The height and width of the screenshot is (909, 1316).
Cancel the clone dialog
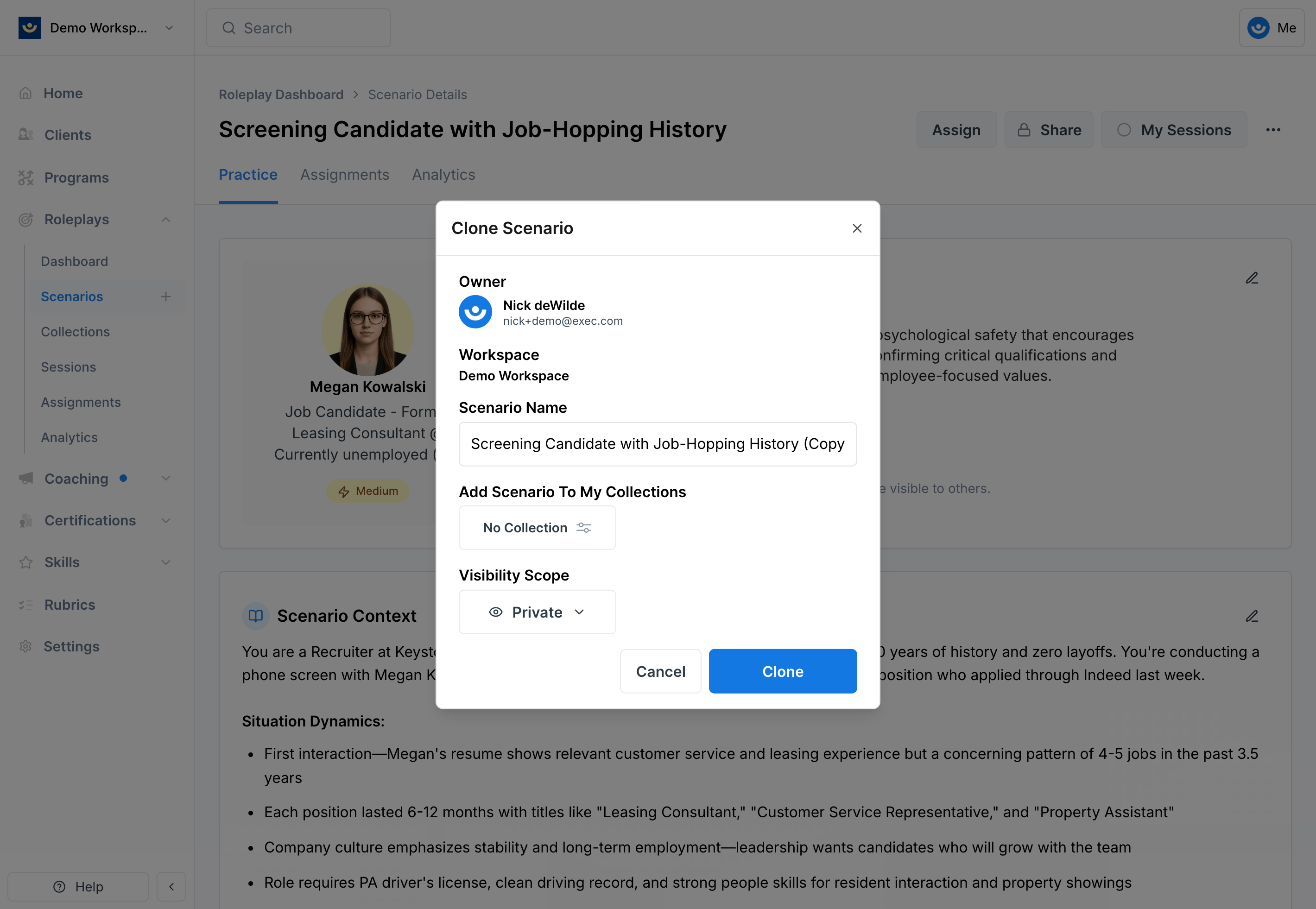(x=660, y=671)
